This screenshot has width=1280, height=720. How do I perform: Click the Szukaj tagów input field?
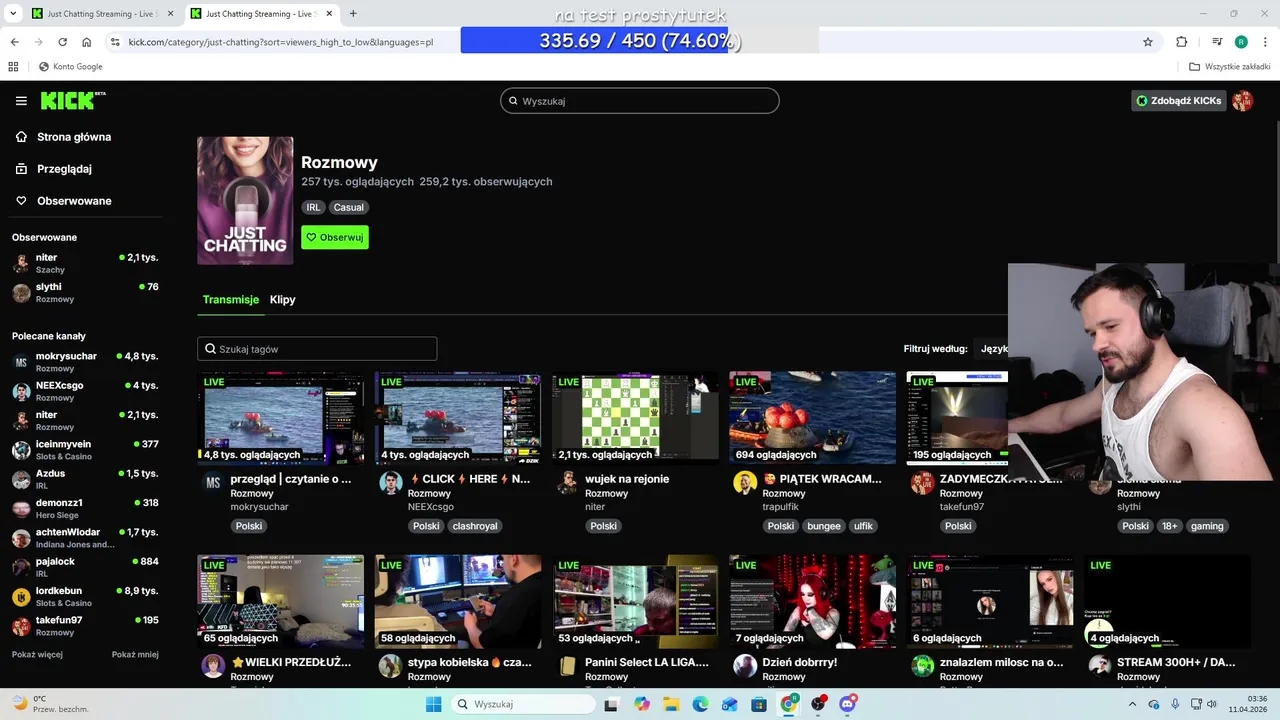coord(317,349)
